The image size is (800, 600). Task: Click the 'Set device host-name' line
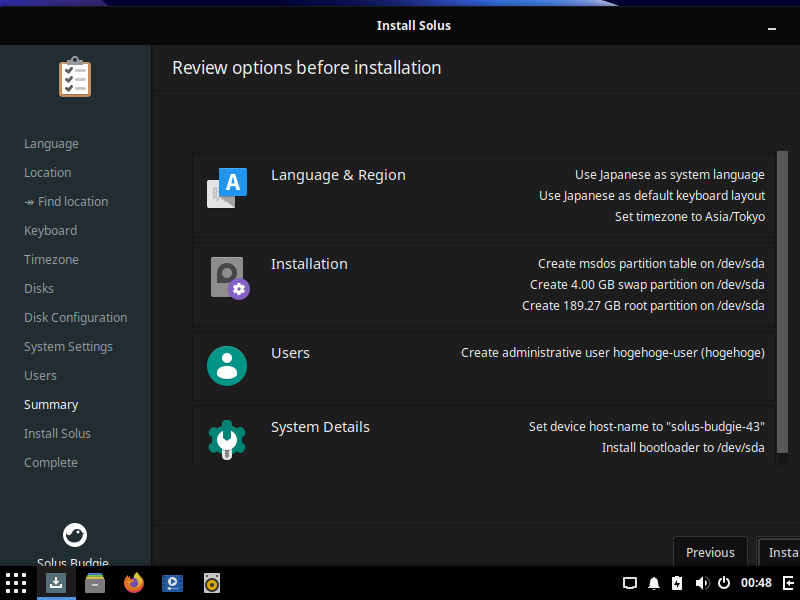pos(646,427)
